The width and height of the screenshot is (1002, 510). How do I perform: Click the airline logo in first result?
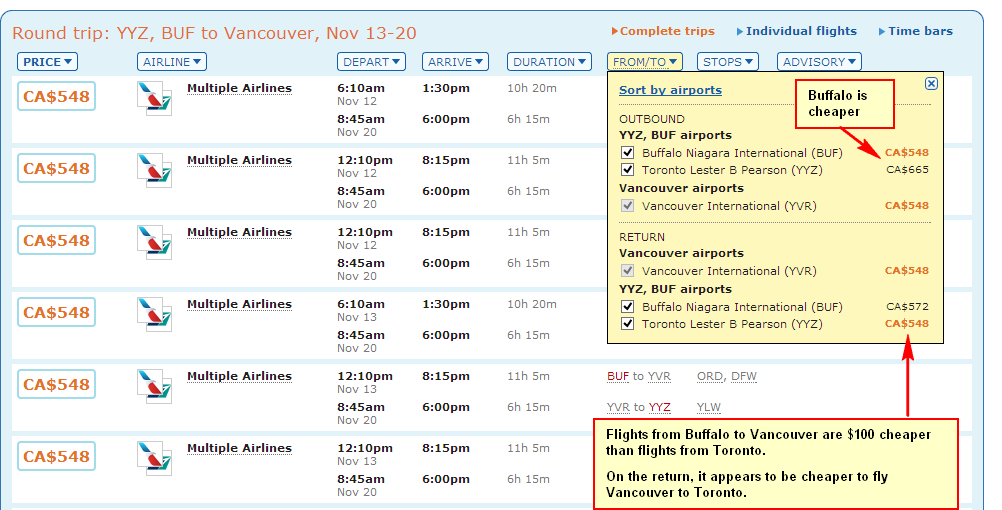point(155,98)
